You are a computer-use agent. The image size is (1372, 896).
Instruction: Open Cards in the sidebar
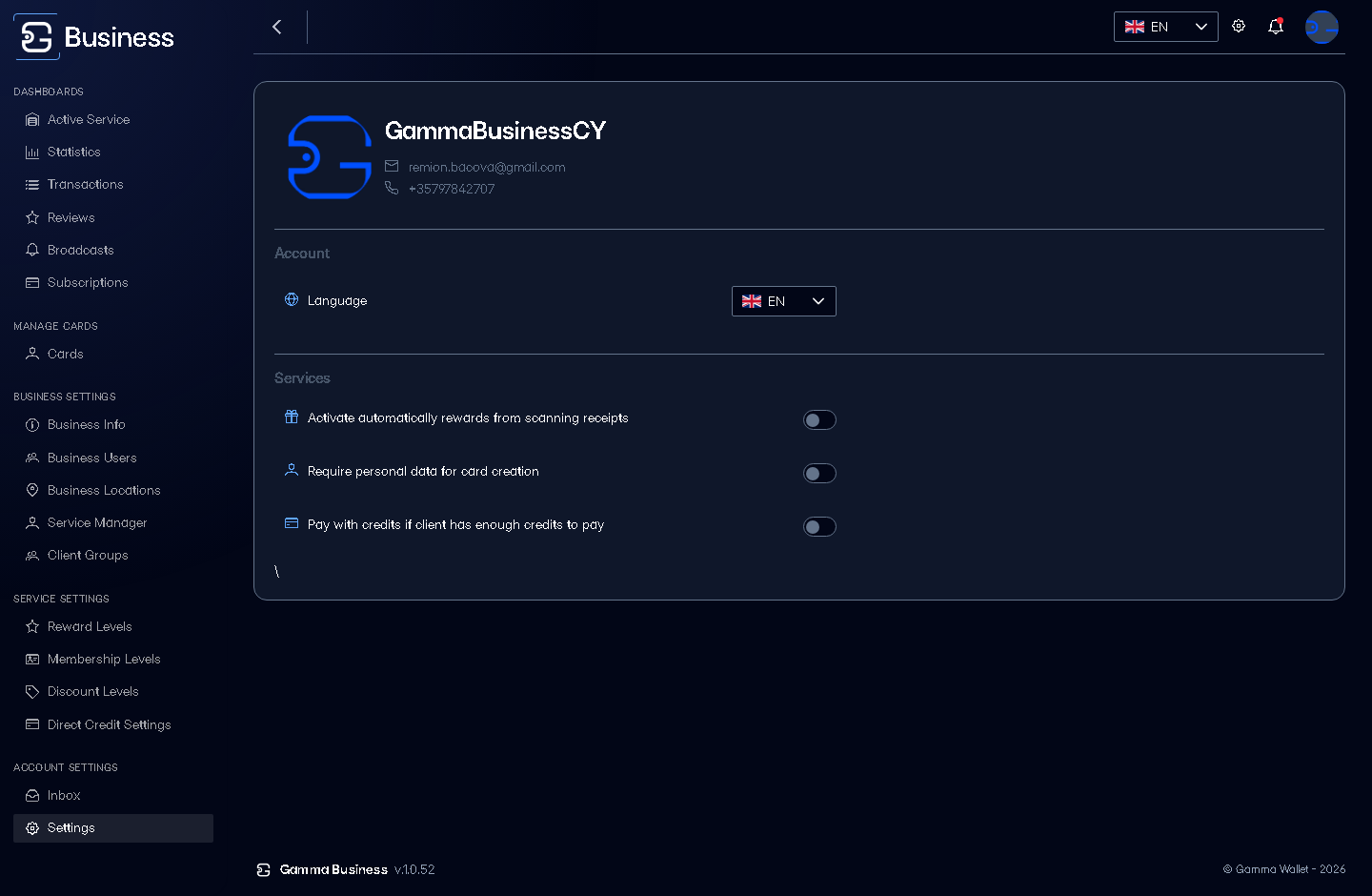(113, 355)
